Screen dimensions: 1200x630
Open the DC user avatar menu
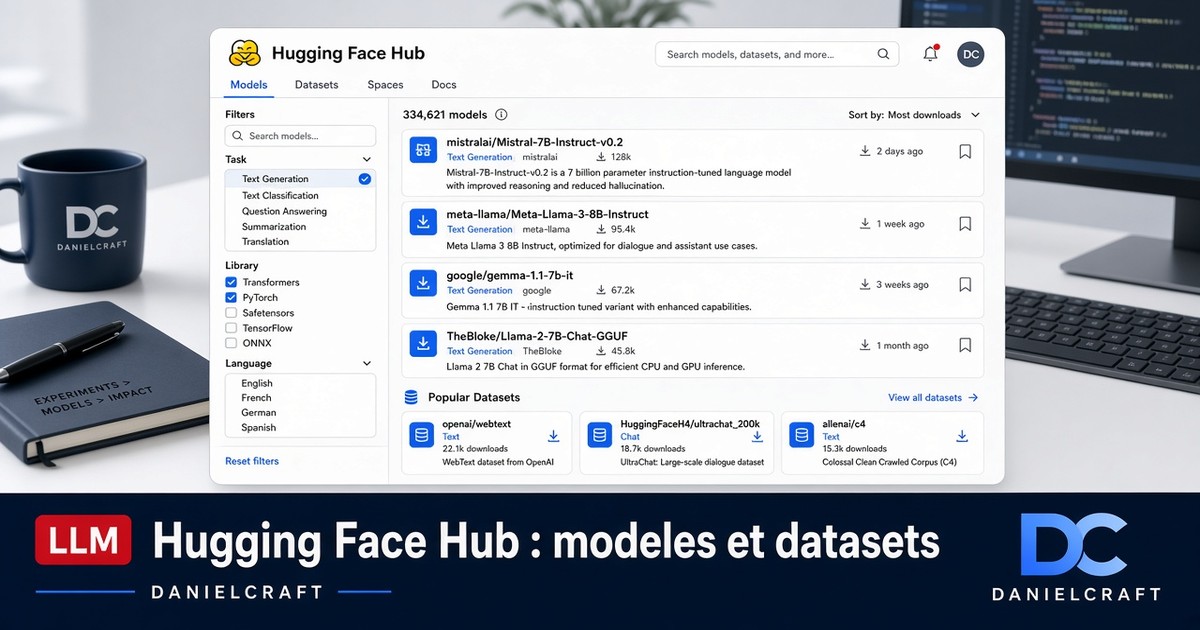970,54
